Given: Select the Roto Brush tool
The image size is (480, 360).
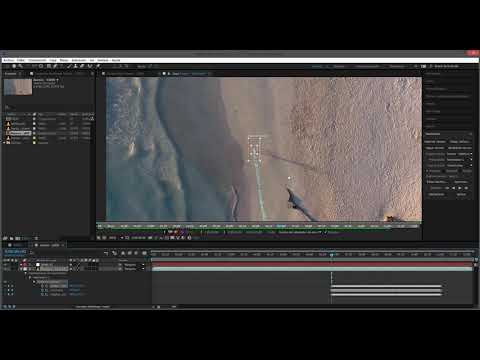Looking at the screenshot, I should pos(90,66).
